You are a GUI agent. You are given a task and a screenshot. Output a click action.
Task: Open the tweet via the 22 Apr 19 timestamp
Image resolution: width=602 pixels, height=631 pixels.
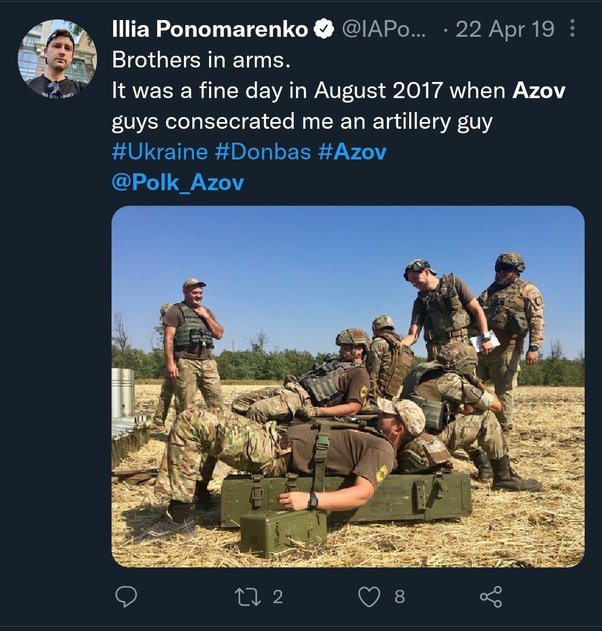click(505, 29)
